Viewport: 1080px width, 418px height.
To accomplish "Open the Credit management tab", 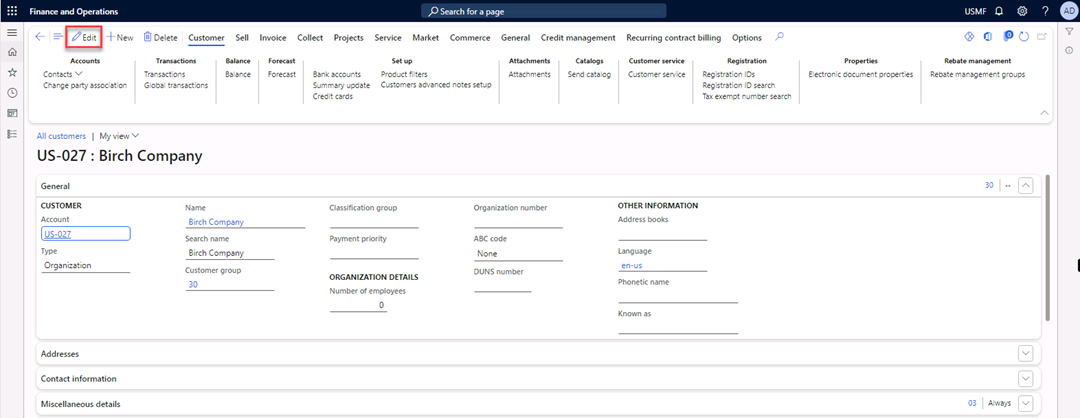I will 578,38.
